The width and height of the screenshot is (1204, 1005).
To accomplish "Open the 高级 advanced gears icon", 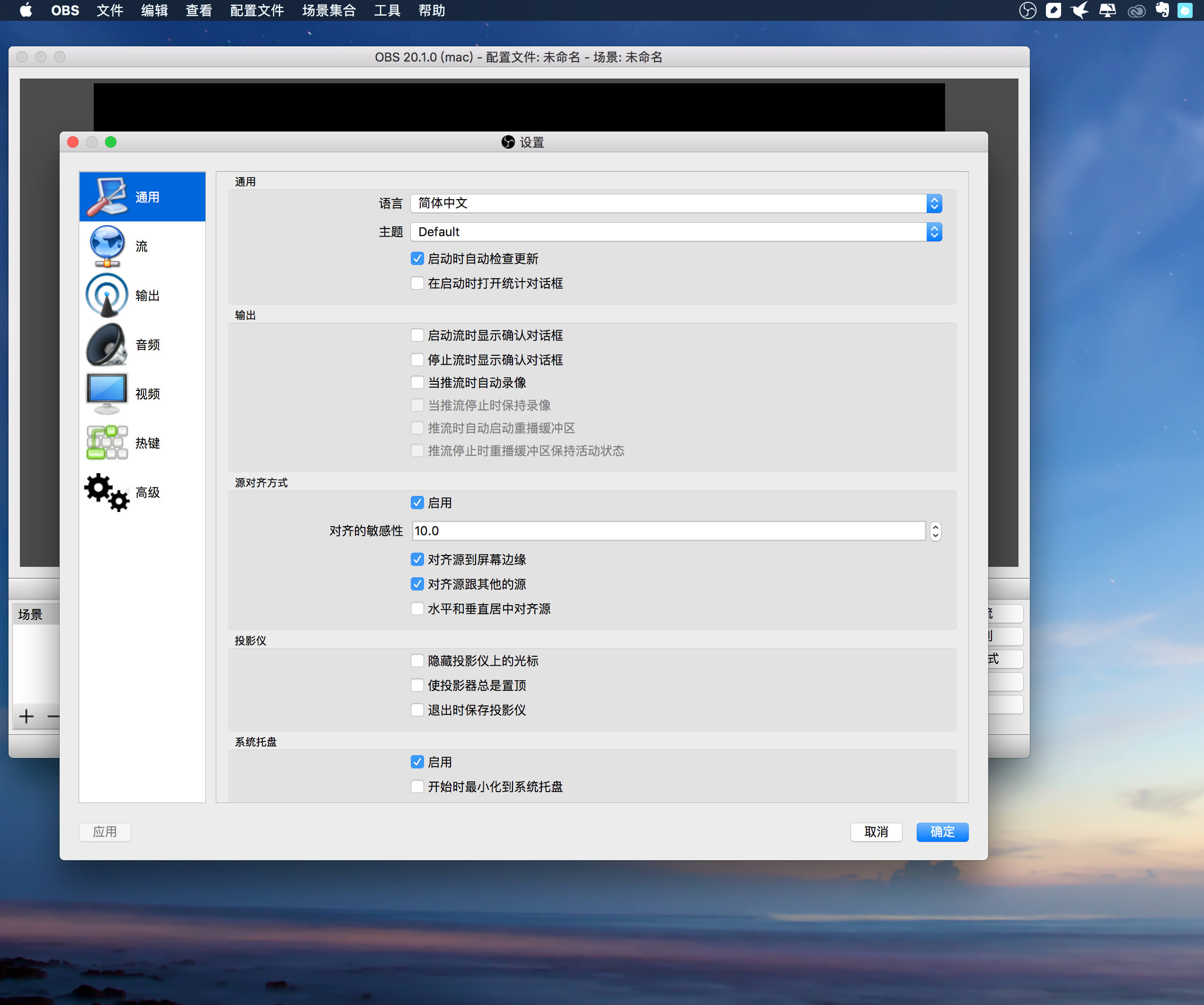I will coord(107,492).
